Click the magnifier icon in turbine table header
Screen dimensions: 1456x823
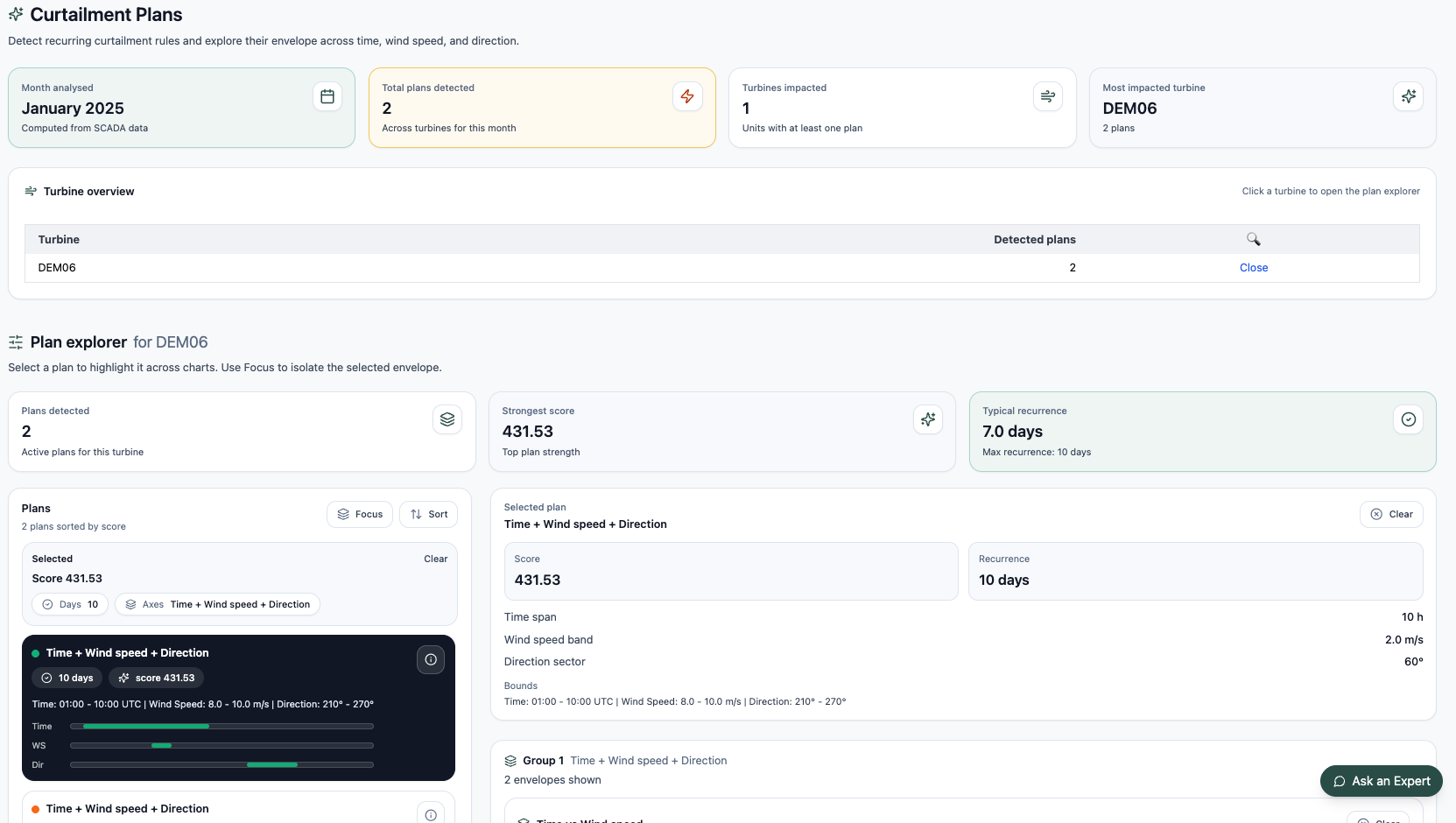pyautogui.click(x=1253, y=239)
